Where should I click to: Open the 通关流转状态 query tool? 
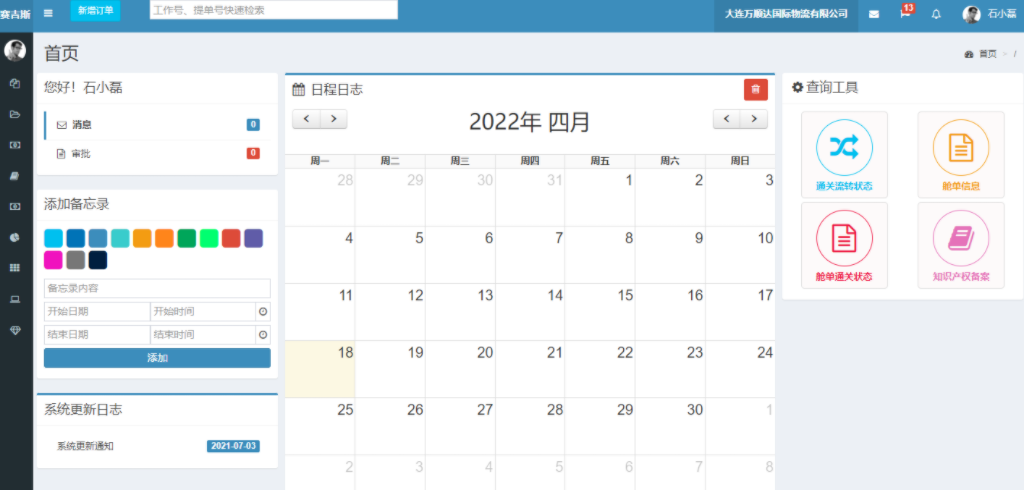(x=844, y=155)
